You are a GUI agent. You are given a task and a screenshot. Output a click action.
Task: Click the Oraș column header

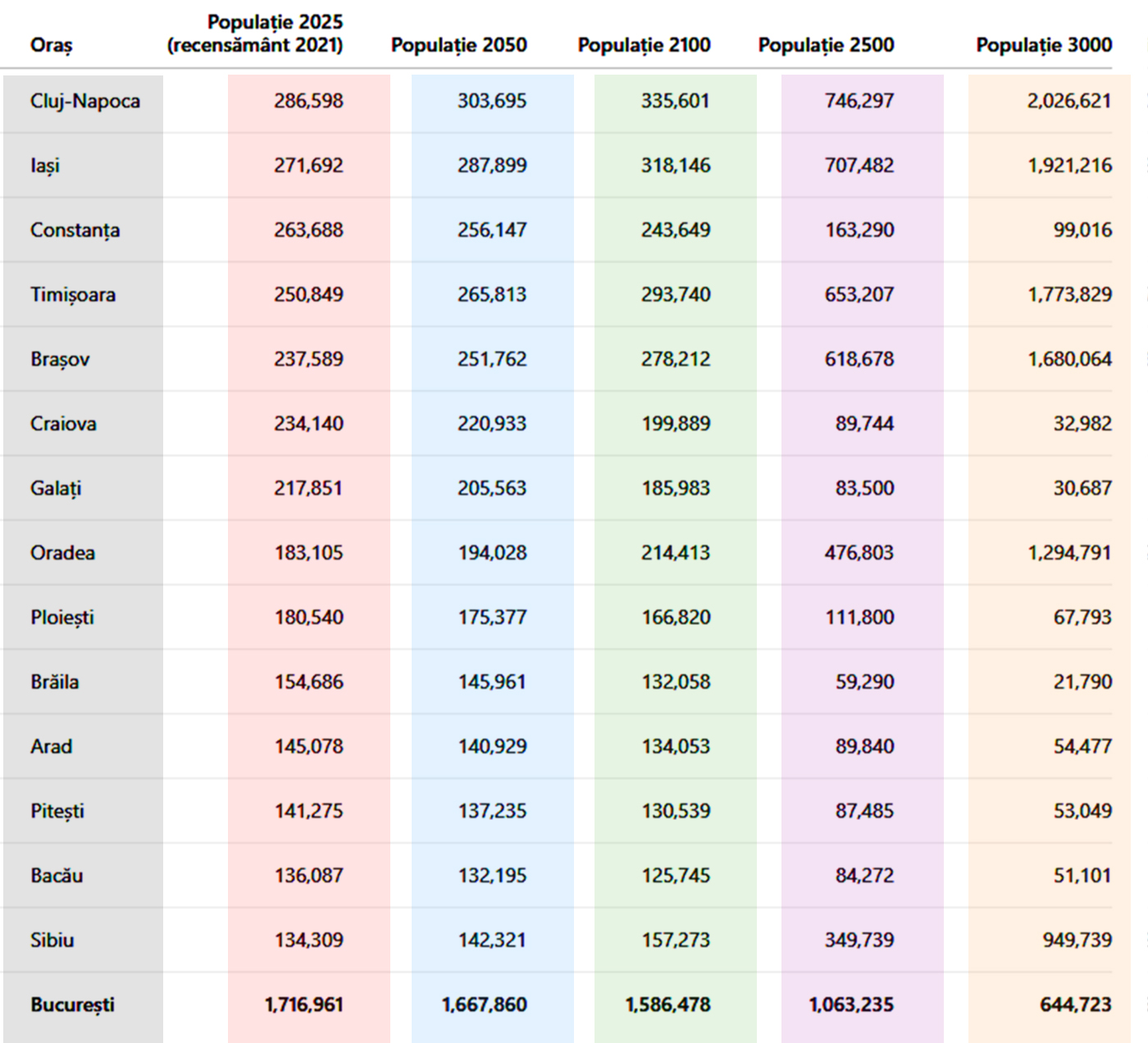[x=51, y=45]
